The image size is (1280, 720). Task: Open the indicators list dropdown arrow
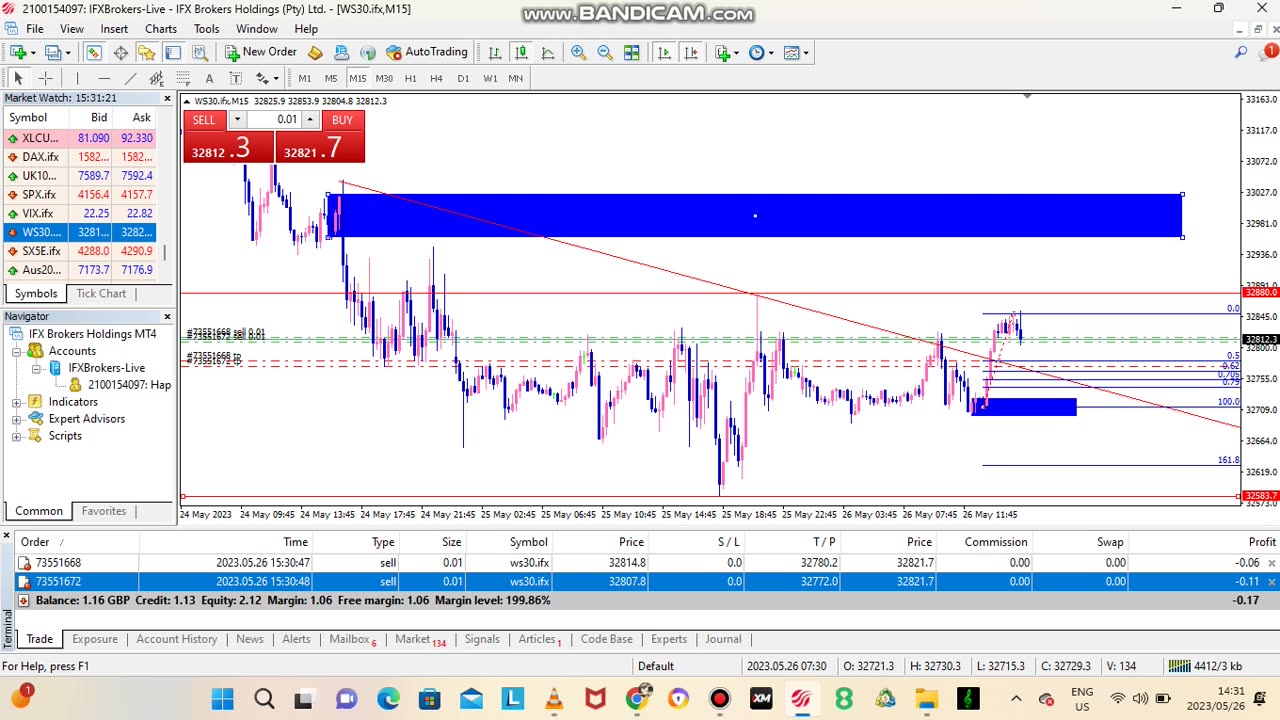pyautogui.click(x=737, y=53)
